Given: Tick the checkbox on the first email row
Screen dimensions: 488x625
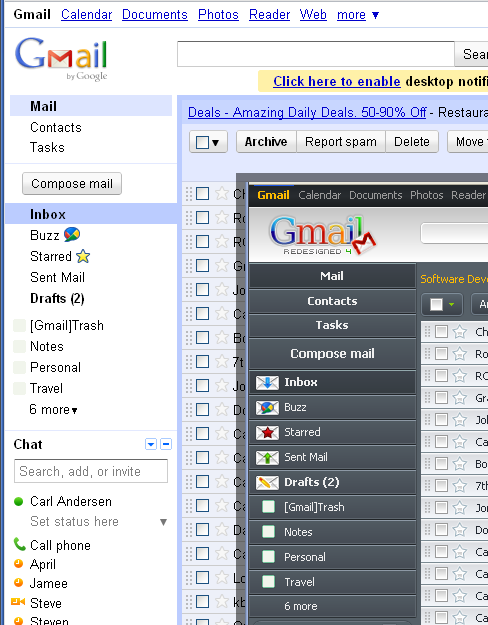Looking at the screenshot, I should click(x=203, y=194).
